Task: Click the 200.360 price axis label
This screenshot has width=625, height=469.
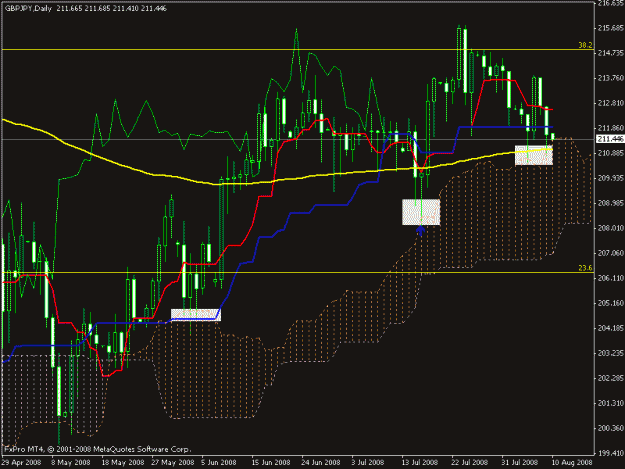Action: pyautogui.click(x=611, y=428)
